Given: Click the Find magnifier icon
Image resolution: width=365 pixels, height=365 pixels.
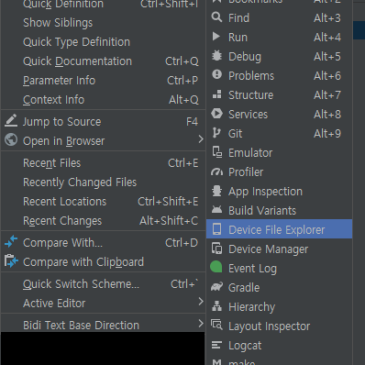Looking at the screenshot, I should pyautogui.click(x=217, y=17).
